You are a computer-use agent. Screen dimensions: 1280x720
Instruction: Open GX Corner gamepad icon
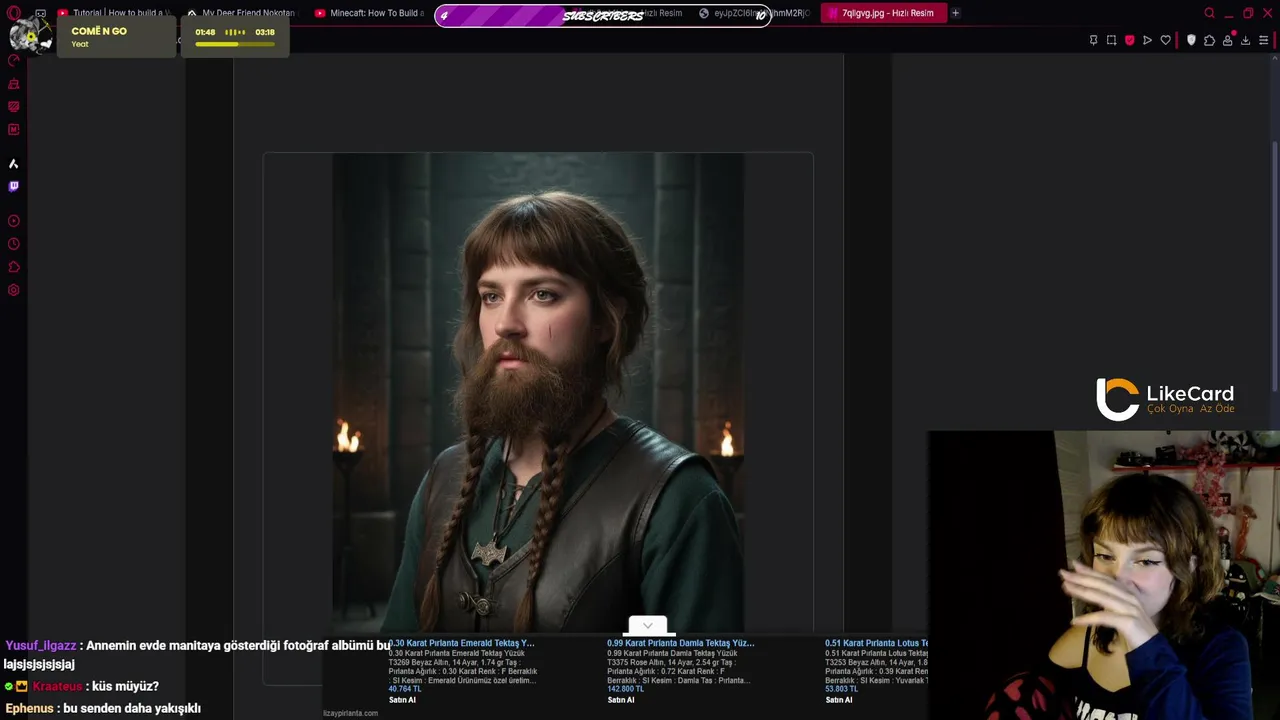(x=40, y=13)
